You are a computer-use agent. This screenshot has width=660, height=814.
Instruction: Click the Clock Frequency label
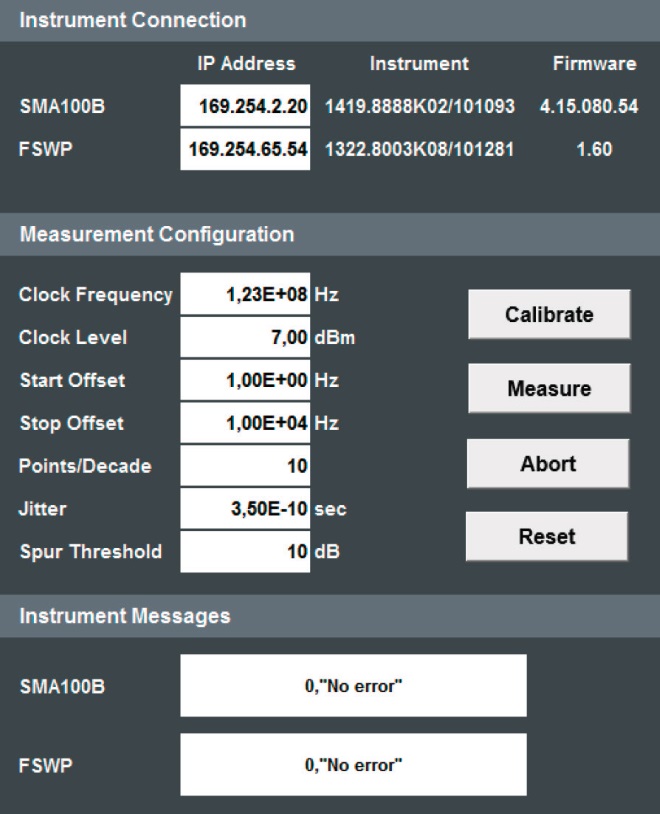96,295
